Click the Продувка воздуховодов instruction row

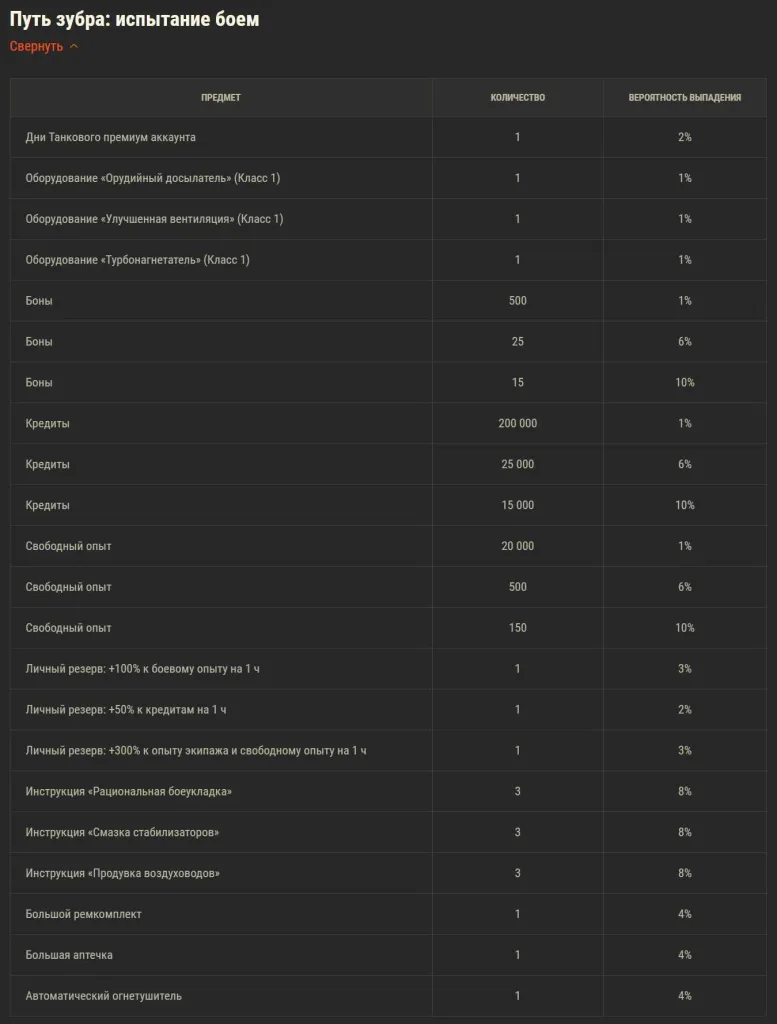click(123, 874)
